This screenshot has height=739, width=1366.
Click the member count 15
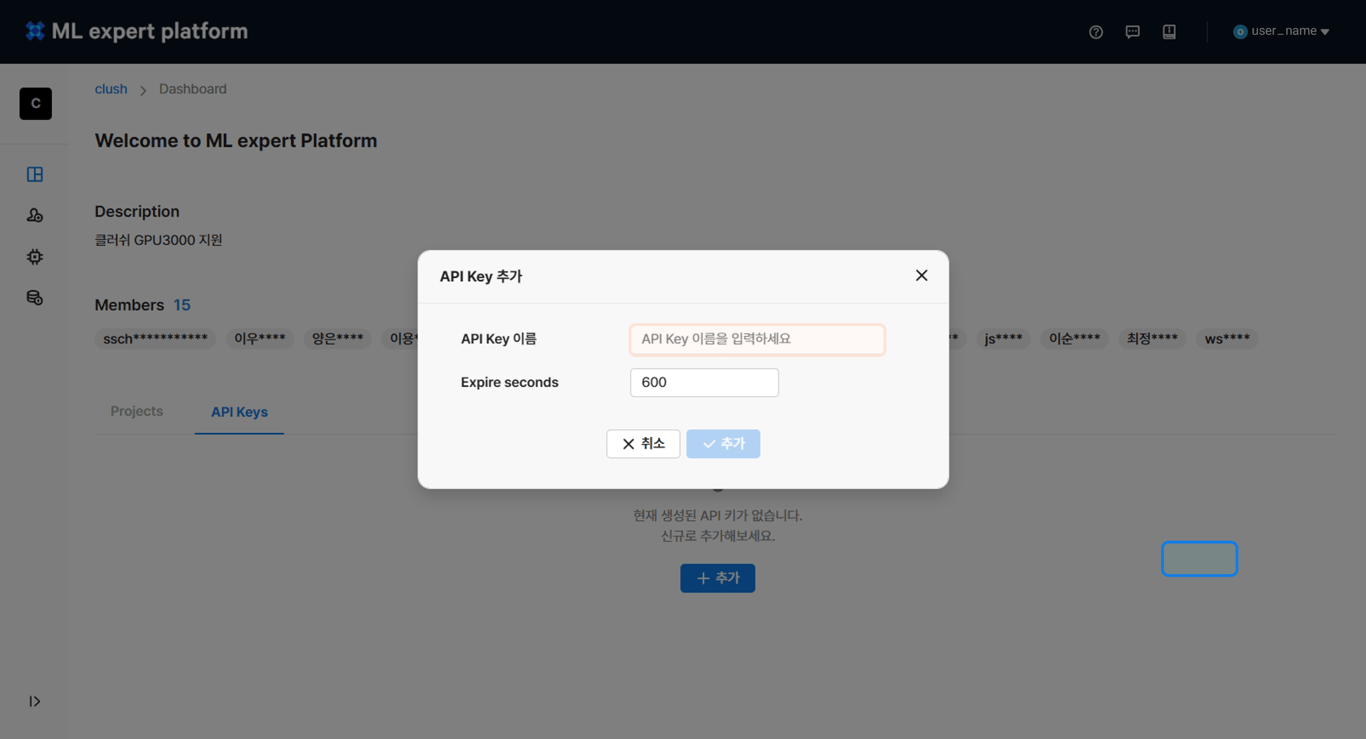click(182, 305)
